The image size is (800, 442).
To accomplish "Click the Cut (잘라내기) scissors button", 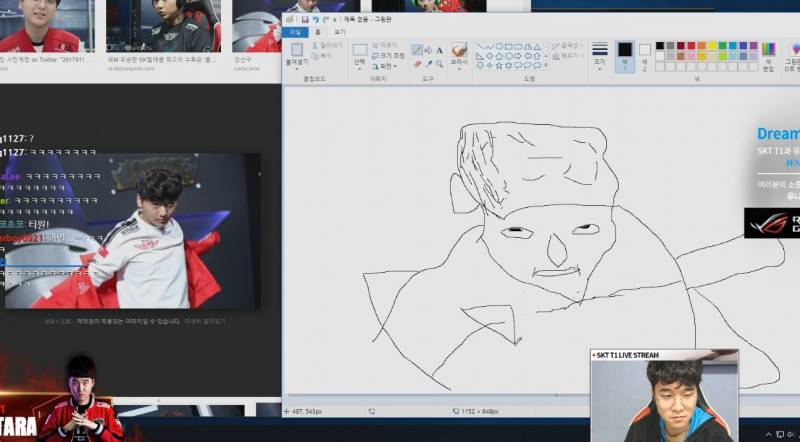I will 328,45.
